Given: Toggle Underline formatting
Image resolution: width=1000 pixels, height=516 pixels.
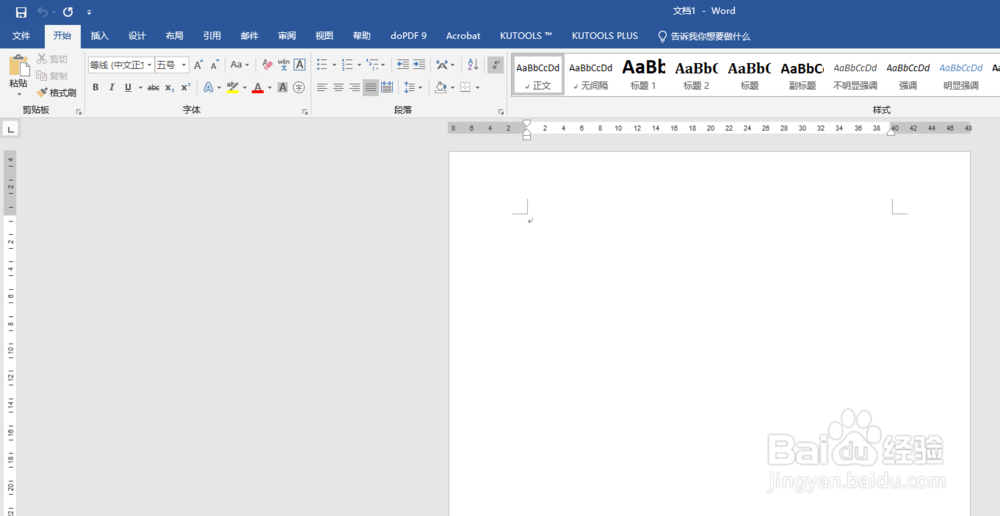Looking at the screenshot, I should tap(128, 87).
